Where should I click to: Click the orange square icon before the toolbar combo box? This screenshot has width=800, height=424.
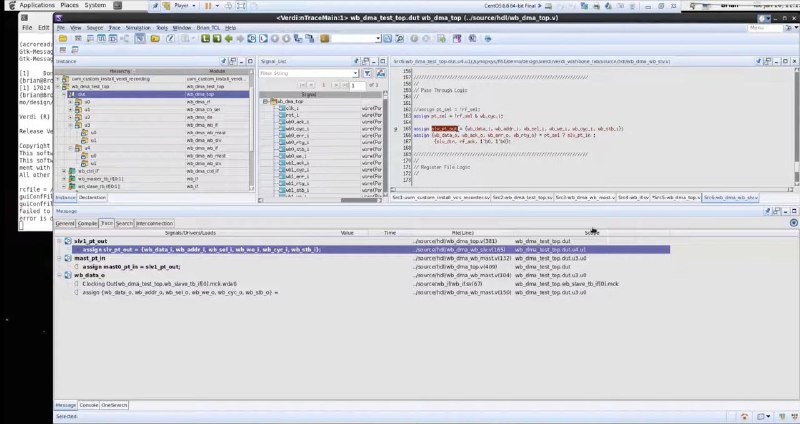point(324,38)
